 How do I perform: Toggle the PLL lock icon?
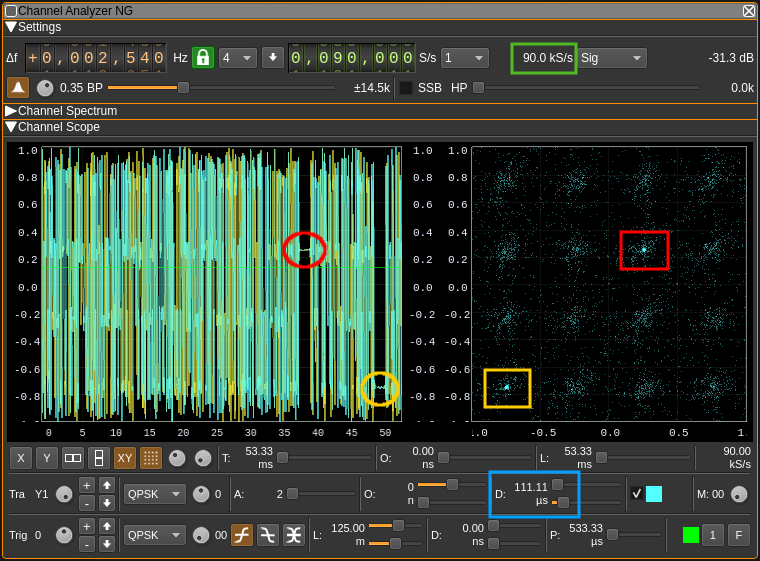203,58
